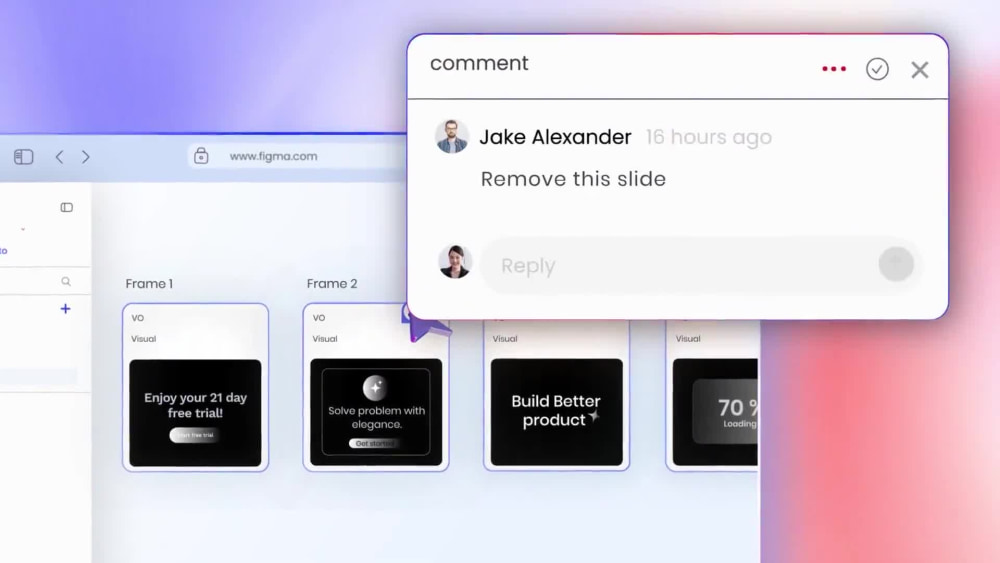Click the www.figma.com address bar
The width and height of the screenshot is (1000, 563).
(x=297, y=156)
